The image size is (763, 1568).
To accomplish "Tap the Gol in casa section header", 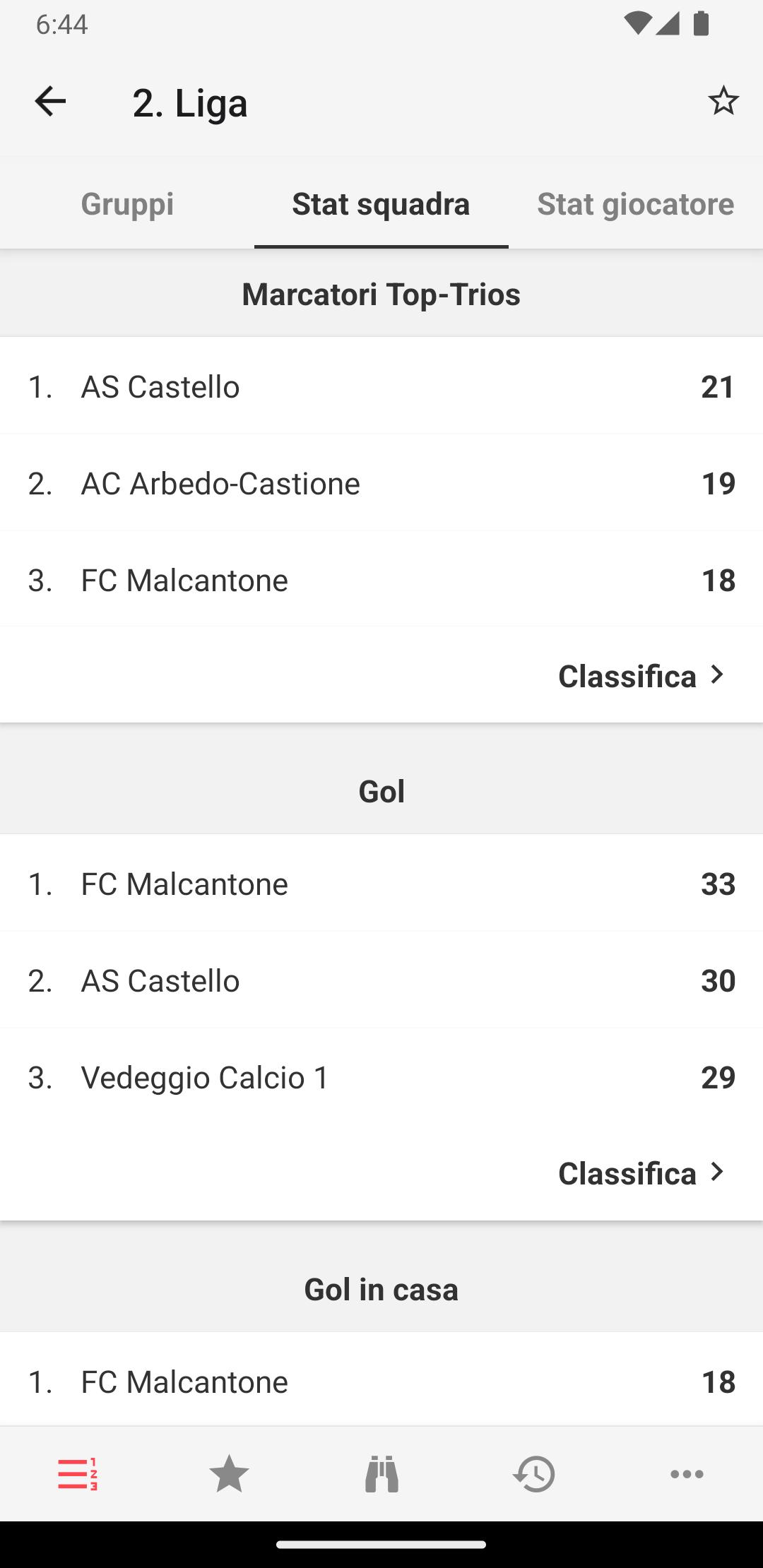I will tap(381, 1289).
